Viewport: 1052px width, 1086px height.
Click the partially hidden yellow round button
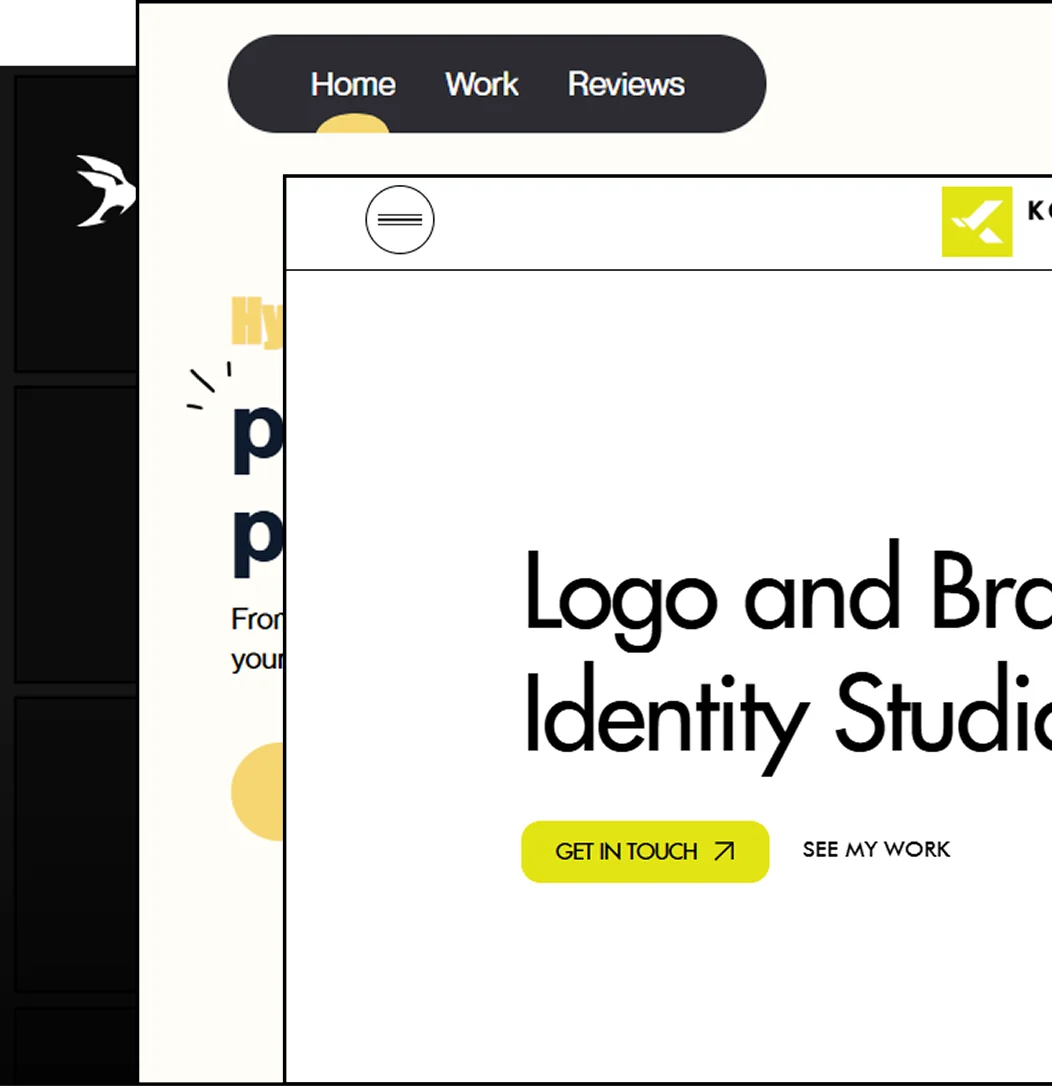[x=258, y=791]
